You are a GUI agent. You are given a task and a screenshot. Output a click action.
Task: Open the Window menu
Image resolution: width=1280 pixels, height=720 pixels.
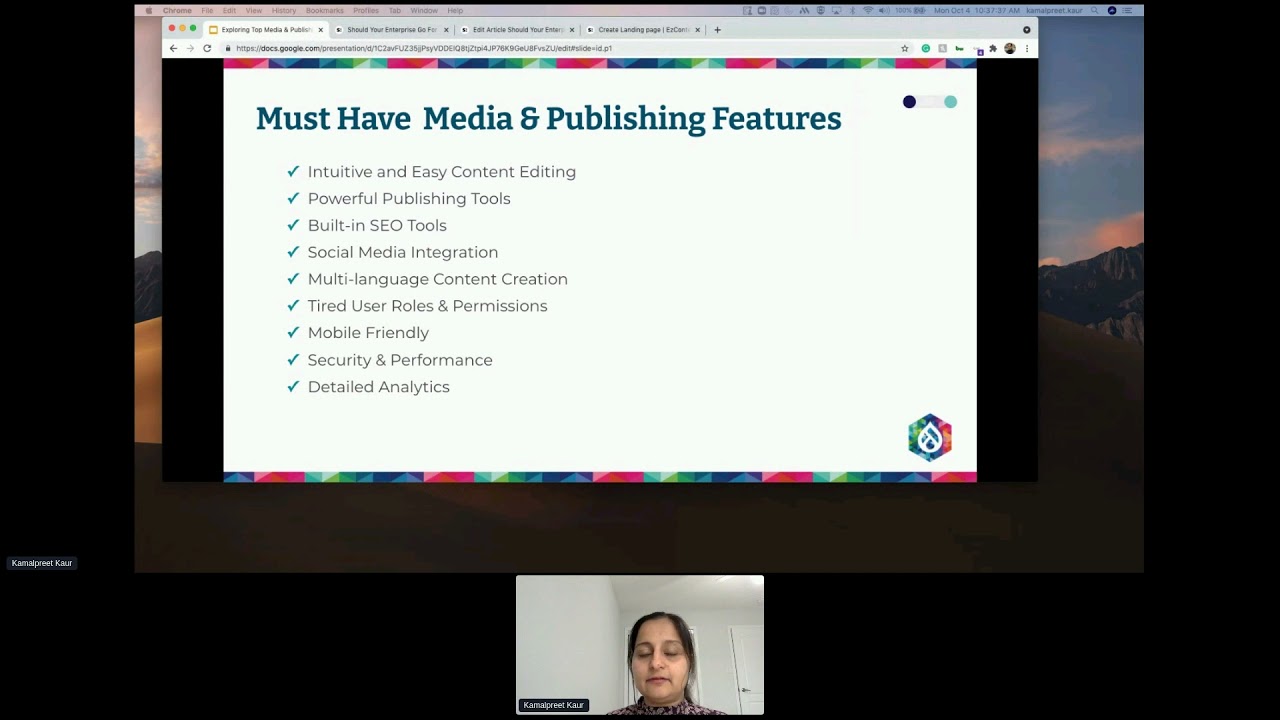tap(424, 11)
